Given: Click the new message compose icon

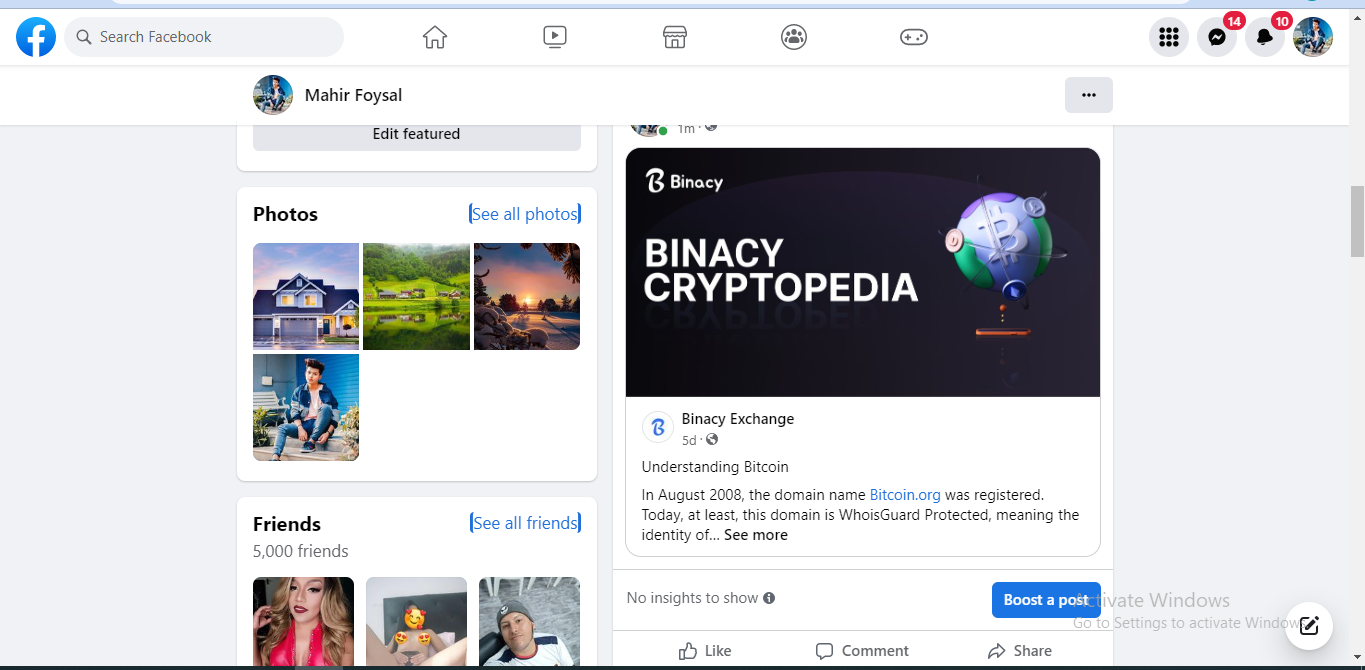Looking at the screenshot, I should pos(1309,626).
